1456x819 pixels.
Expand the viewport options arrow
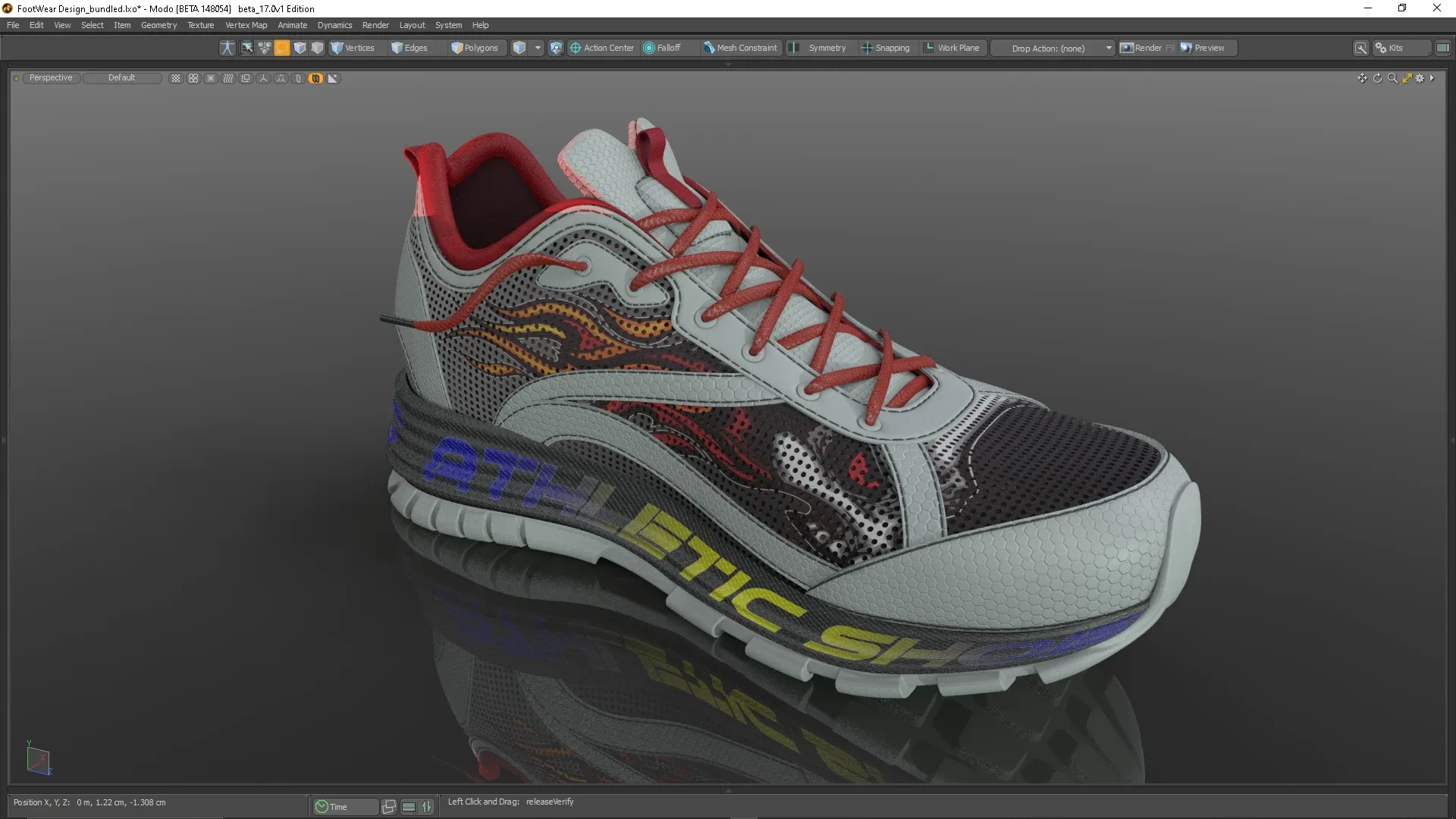coord(1432,78)
